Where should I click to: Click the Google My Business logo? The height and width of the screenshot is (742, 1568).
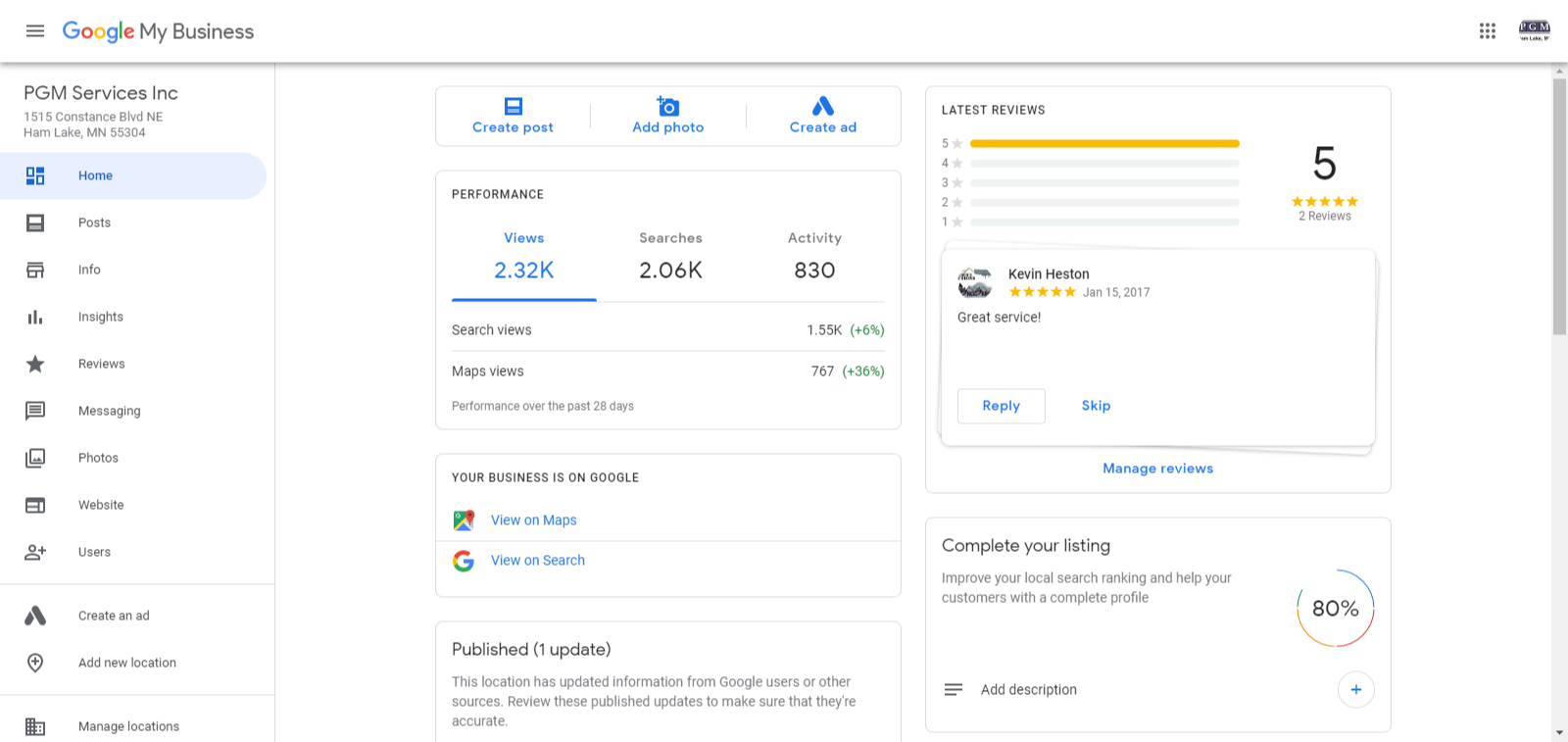[158, 31]
